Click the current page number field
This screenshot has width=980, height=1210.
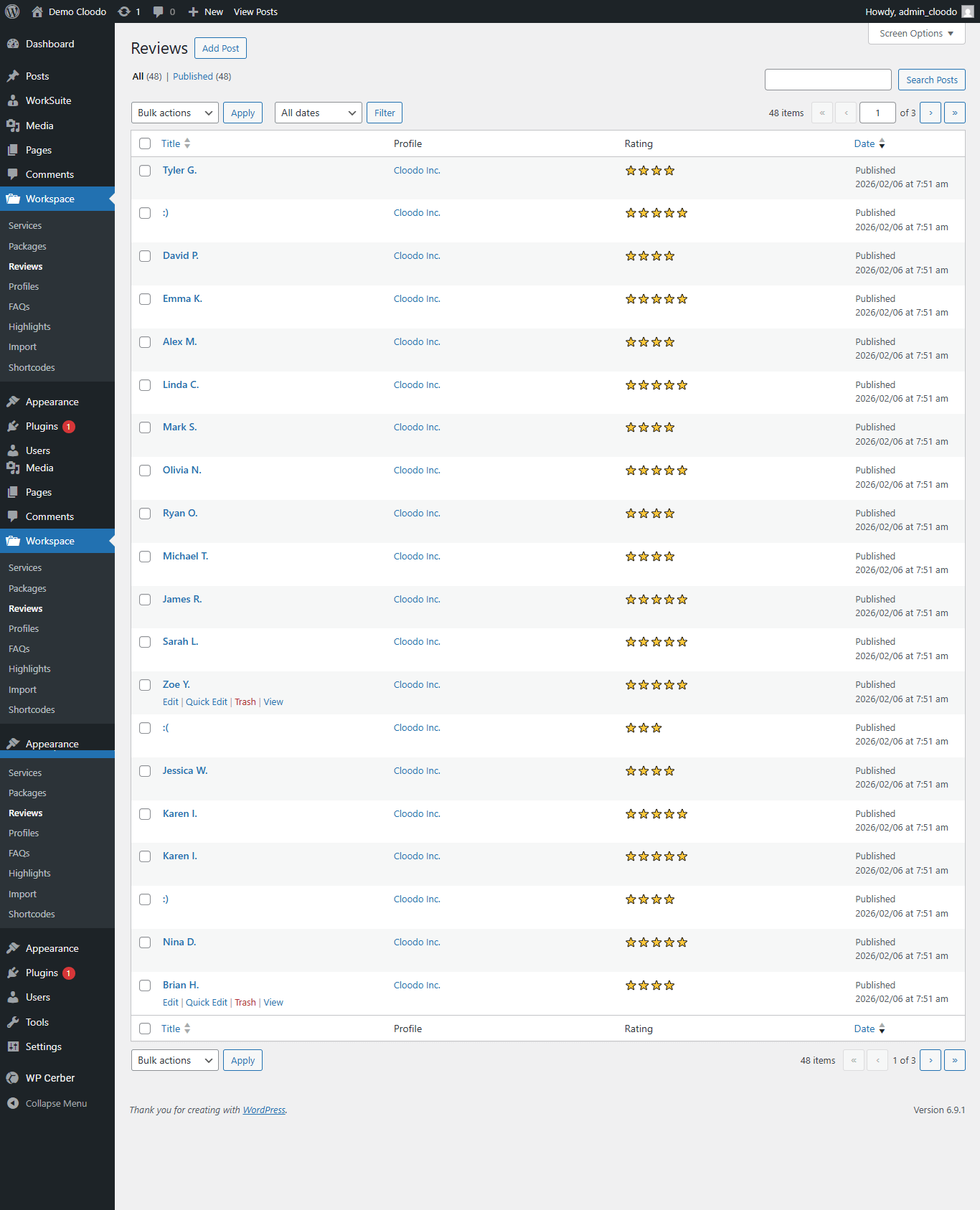pyautogui.click(x=877, y=113)
